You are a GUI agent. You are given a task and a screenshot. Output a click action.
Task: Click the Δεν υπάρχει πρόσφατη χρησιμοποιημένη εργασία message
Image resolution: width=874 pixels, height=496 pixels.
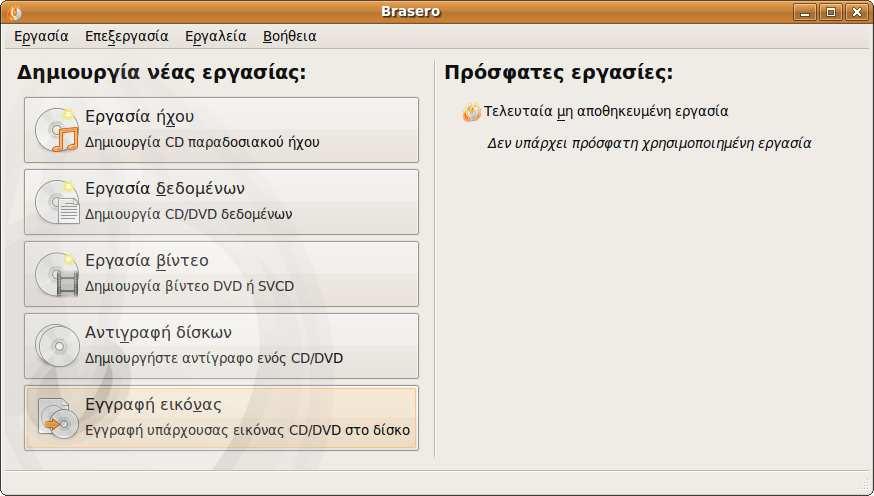tap(649, 143)
